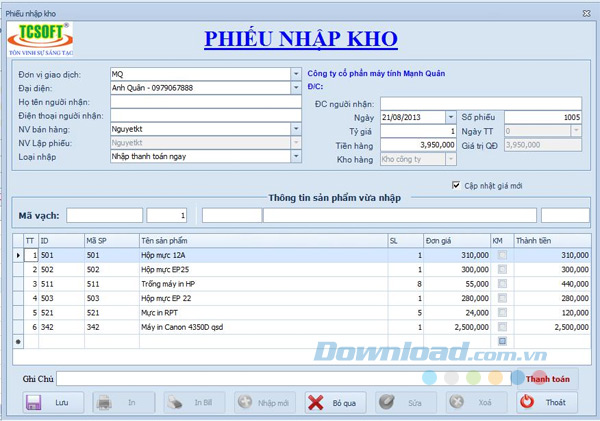
Task: Click the Tên sản phẩm column header
Action: click(x=260, y=240)
